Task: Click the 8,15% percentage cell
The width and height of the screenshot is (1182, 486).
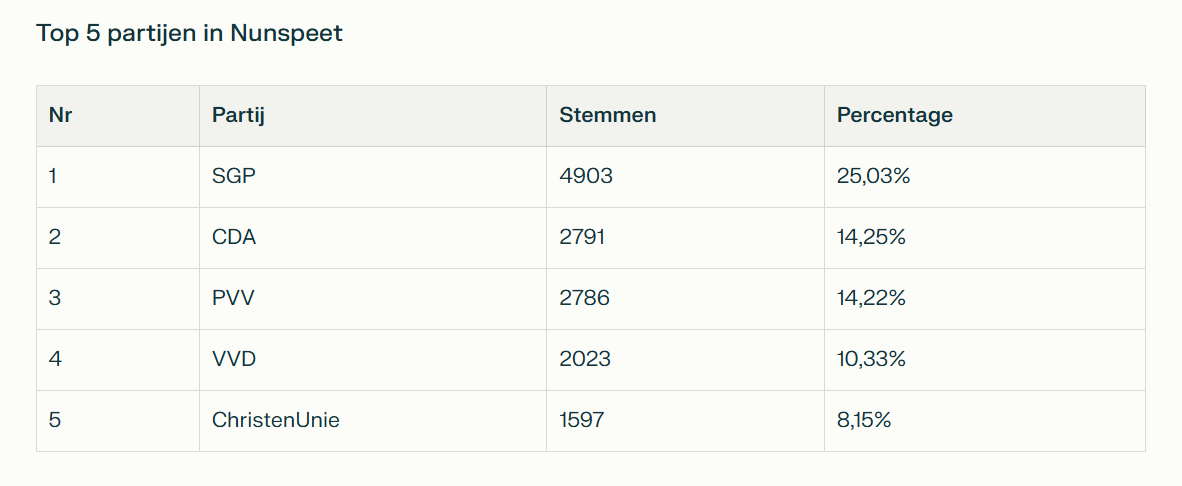Action: (864, 420)
